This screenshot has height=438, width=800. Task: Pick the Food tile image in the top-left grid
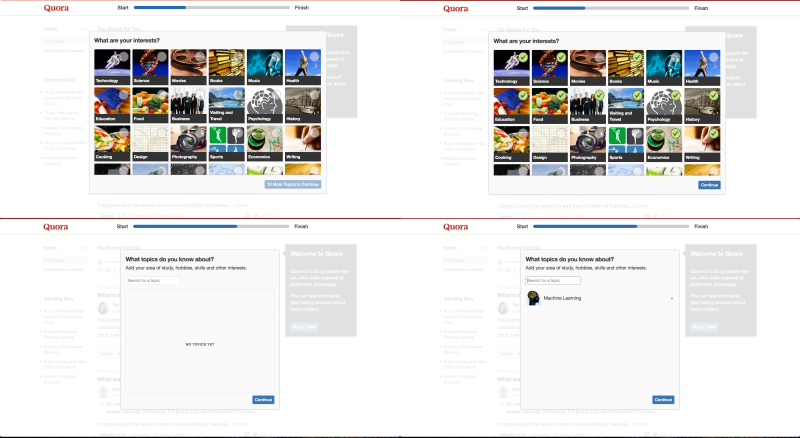(151, 105)
